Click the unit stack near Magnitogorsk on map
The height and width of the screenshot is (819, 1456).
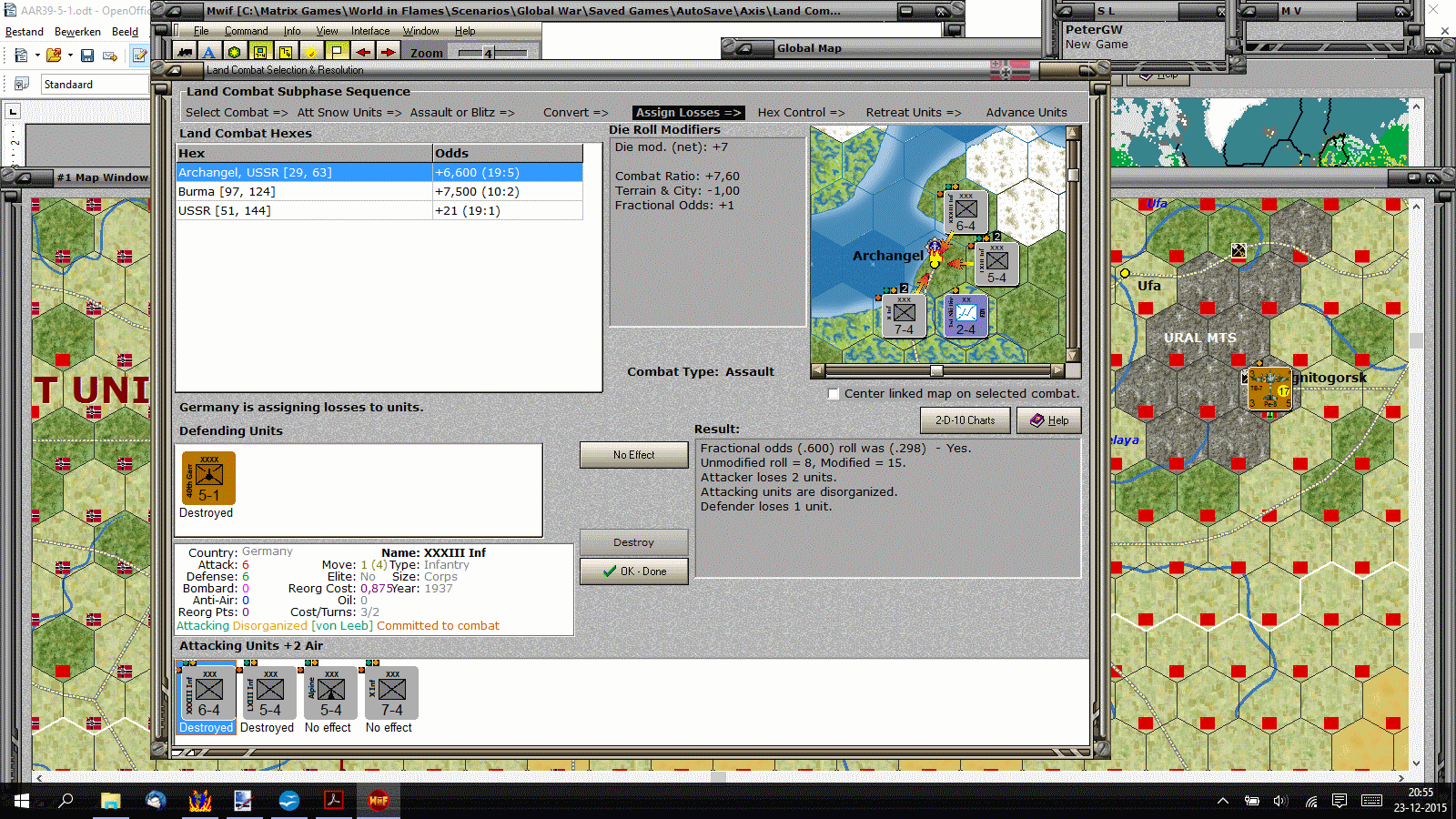tap(1269, 389)
